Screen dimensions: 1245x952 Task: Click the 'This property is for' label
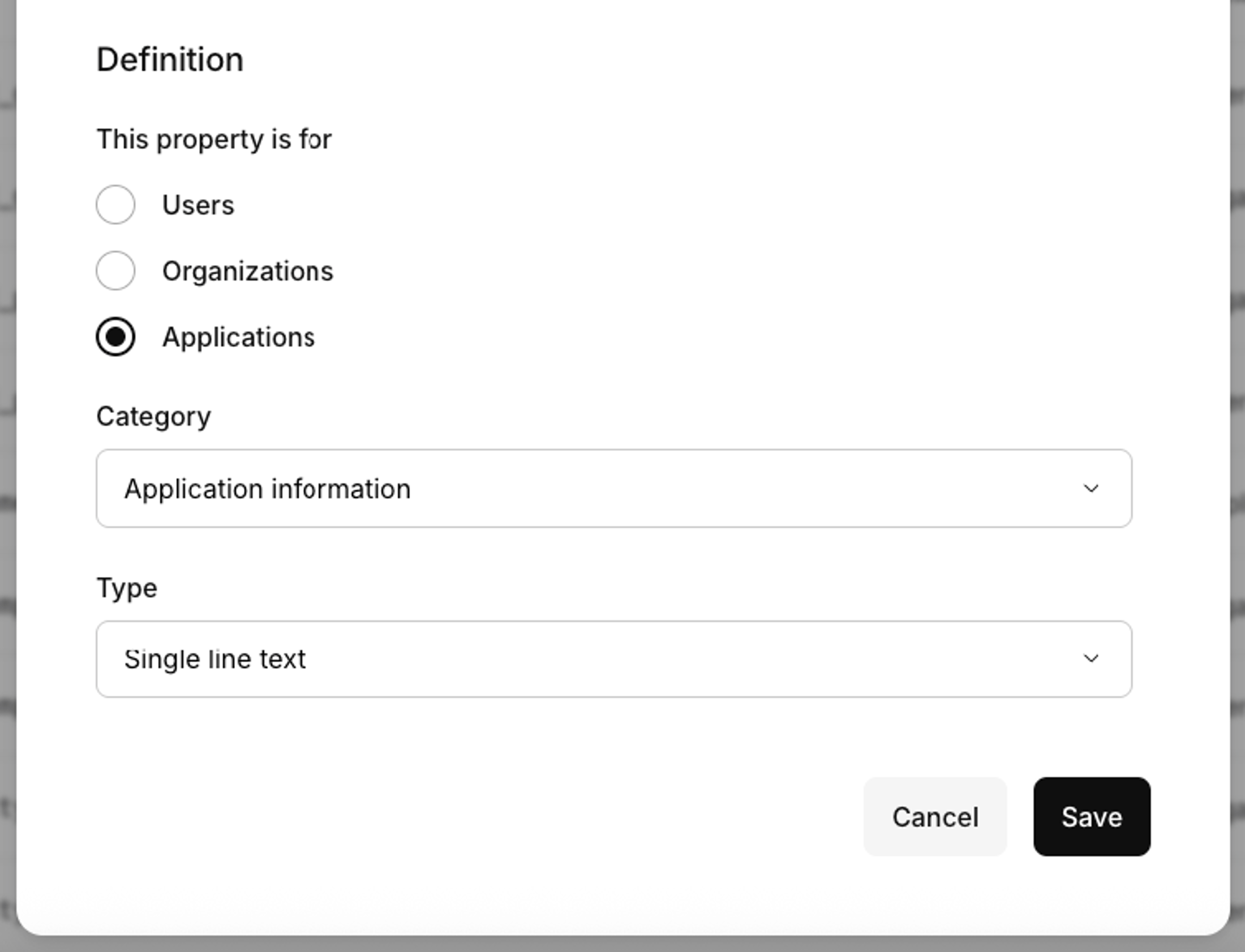pyautogui.click(x=214, y=139)
